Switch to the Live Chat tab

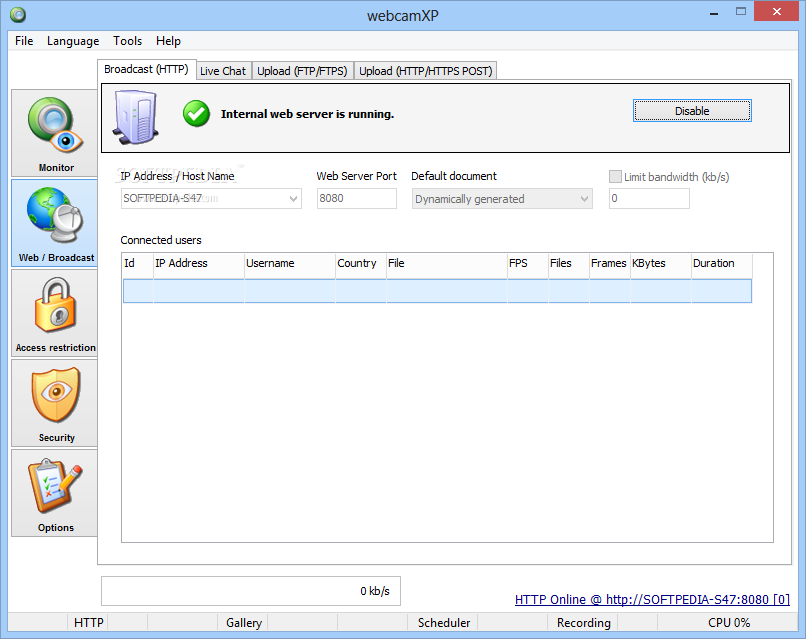(223, 71)
